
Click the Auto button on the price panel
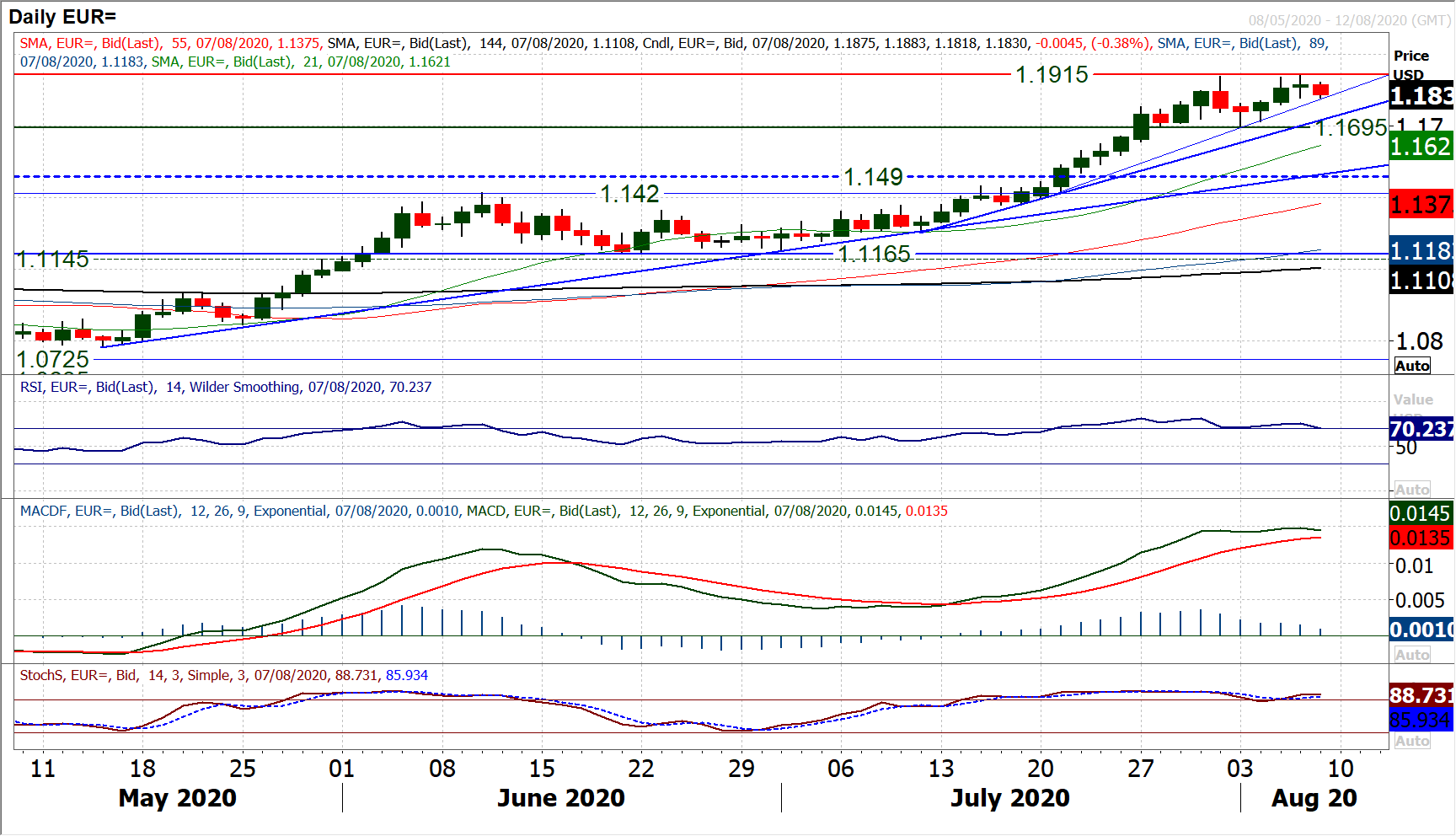1412,366
